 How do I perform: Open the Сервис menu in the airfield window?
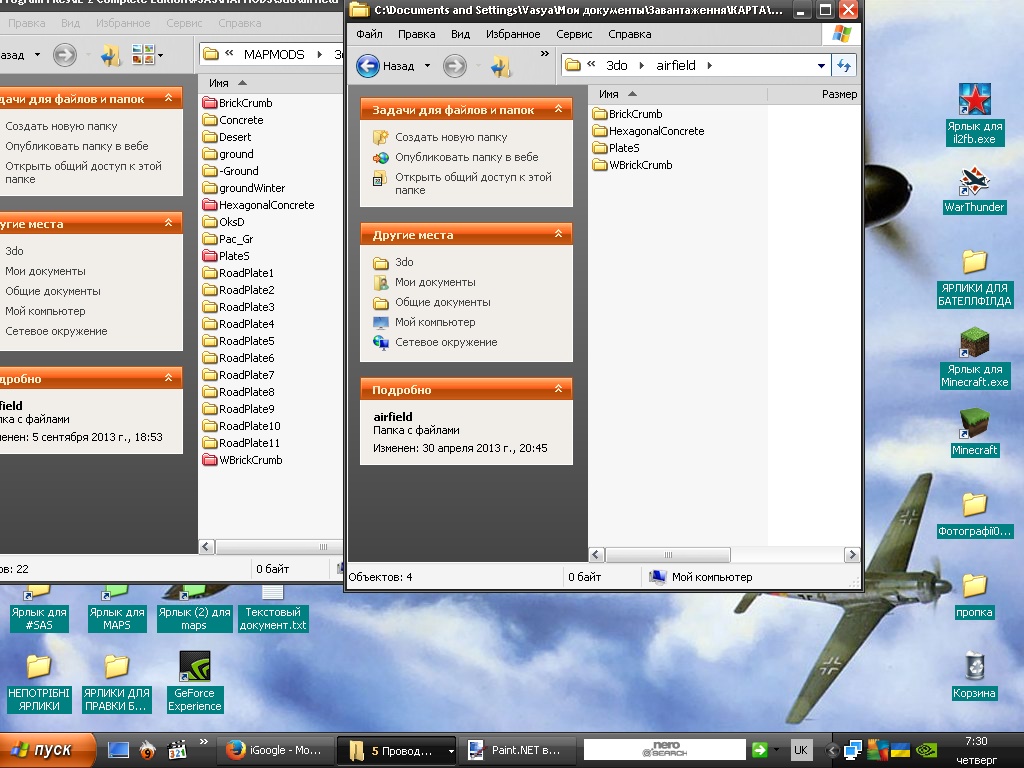(x=574, y=34)
